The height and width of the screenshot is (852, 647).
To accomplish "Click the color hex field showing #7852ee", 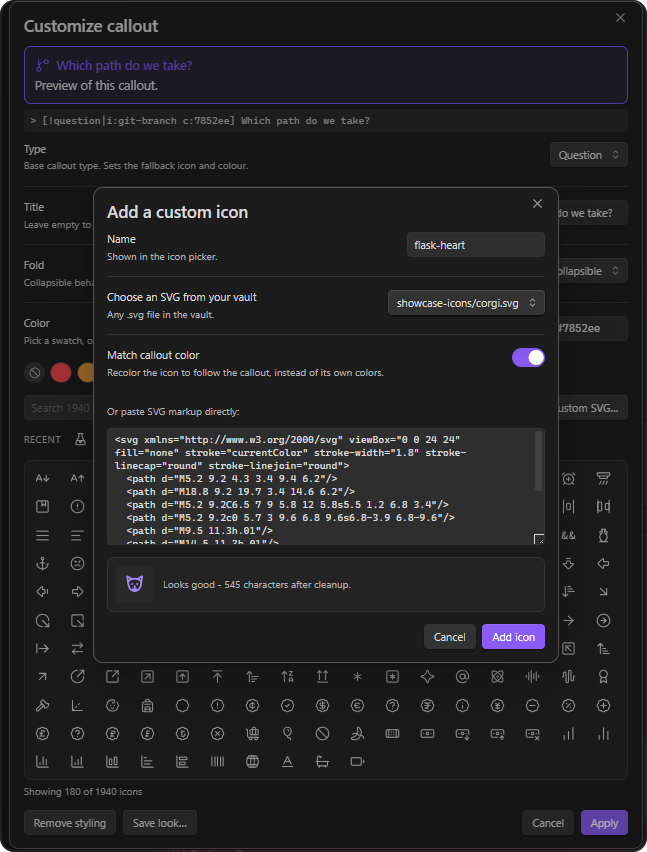I will (593, 328).
